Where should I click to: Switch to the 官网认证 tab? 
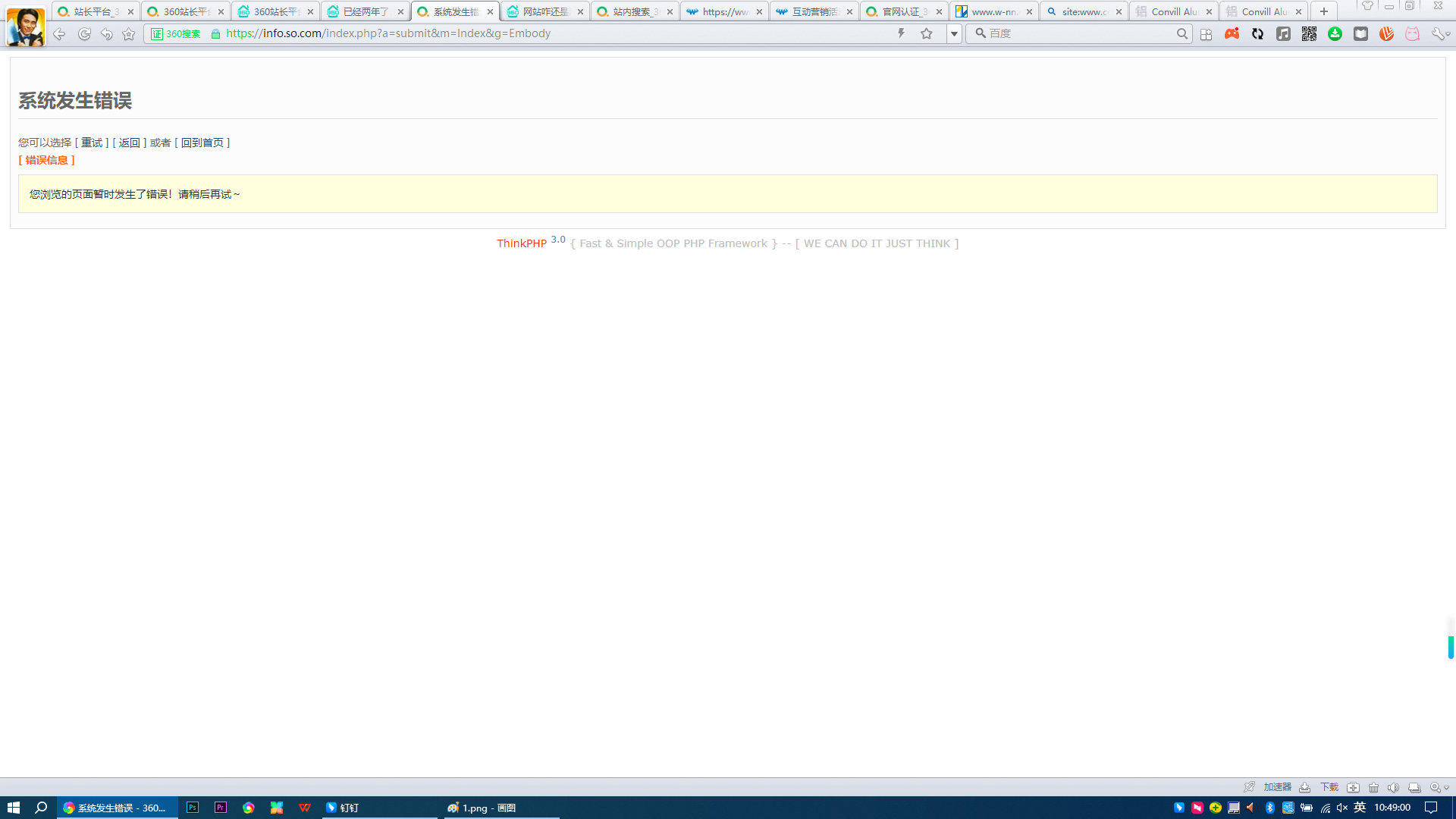pyautogui.click(x=900, y=11)
